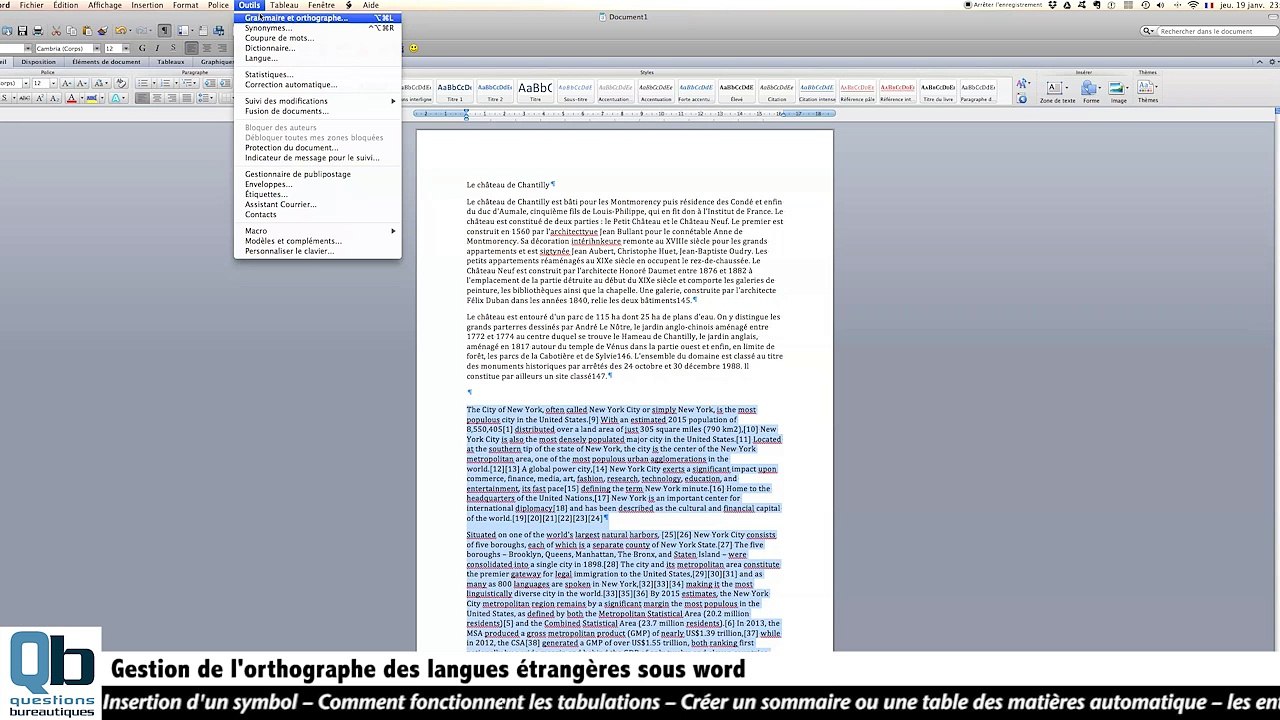Apply the Titre du livre style
The image size is (1280, 720).
(x=938, y=92)
